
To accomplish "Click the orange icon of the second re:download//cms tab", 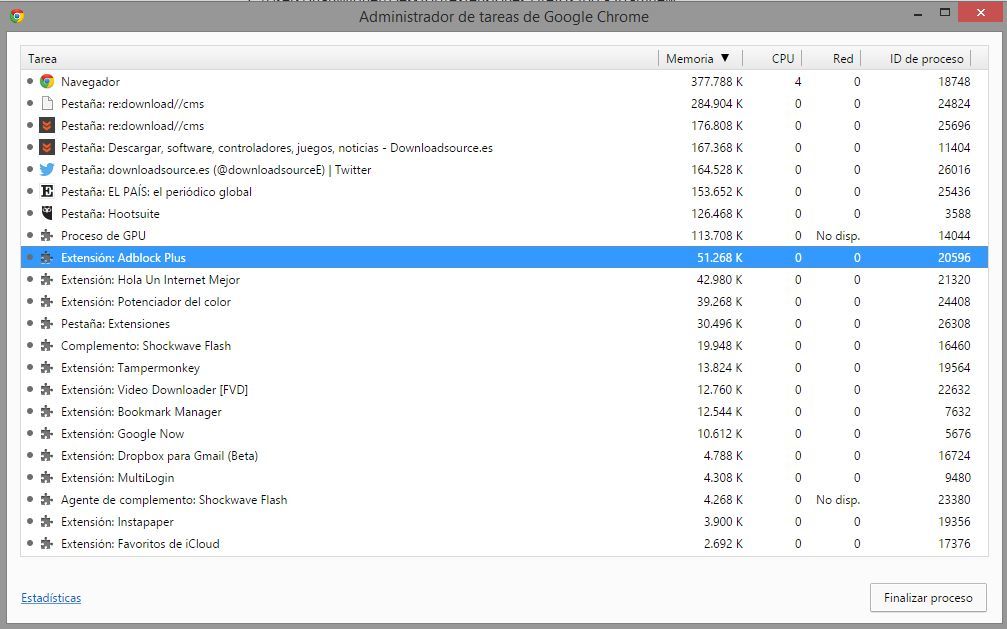I will (x=47, y=125).
